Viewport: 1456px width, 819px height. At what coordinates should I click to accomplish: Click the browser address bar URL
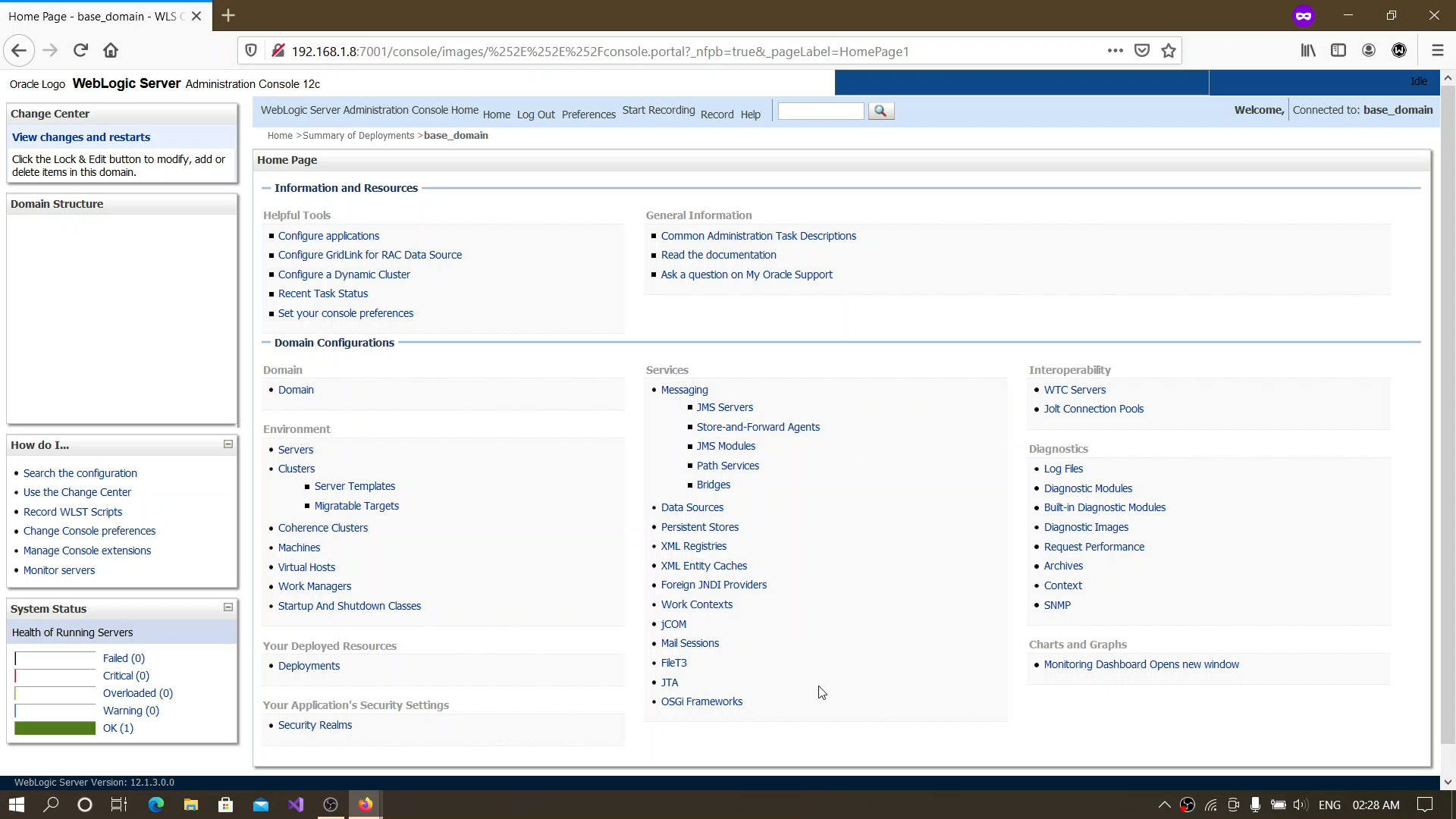tap(601, 52)
